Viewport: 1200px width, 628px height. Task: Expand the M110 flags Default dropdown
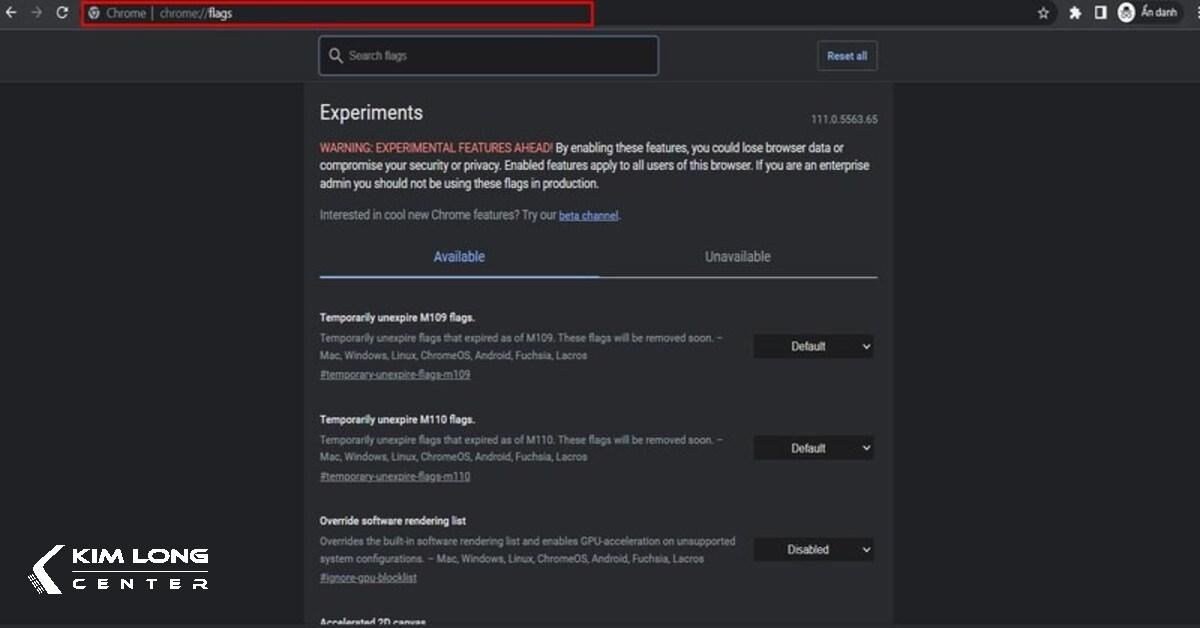click(x=813, y=449)
